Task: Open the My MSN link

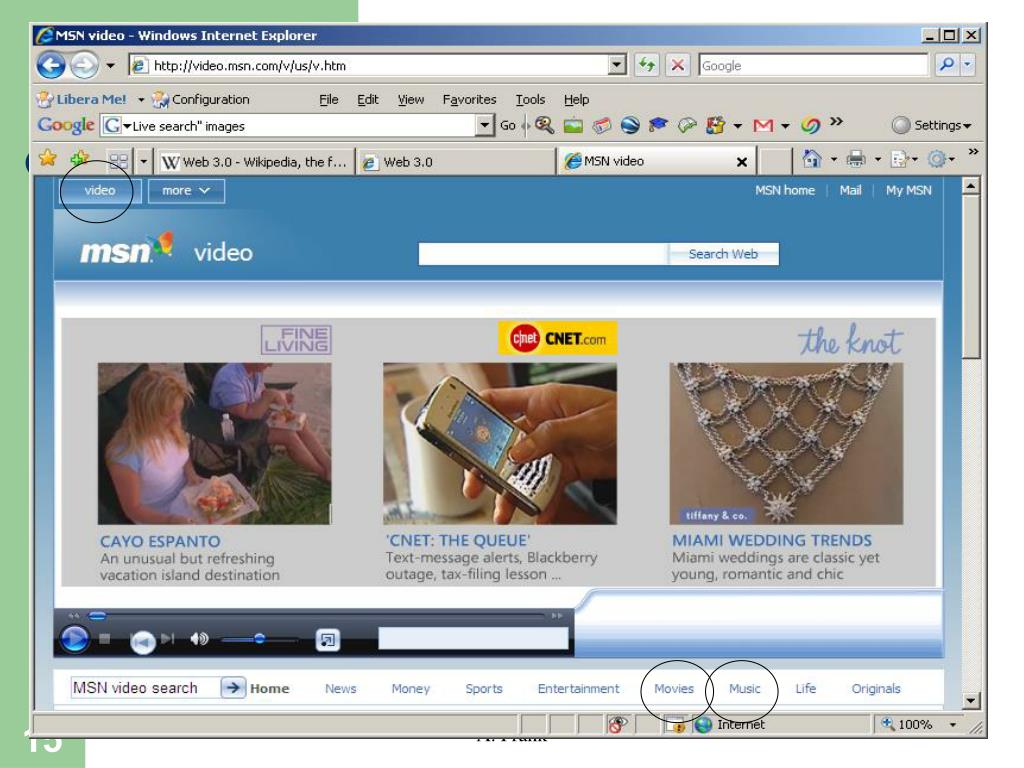Action: (908, 190)
